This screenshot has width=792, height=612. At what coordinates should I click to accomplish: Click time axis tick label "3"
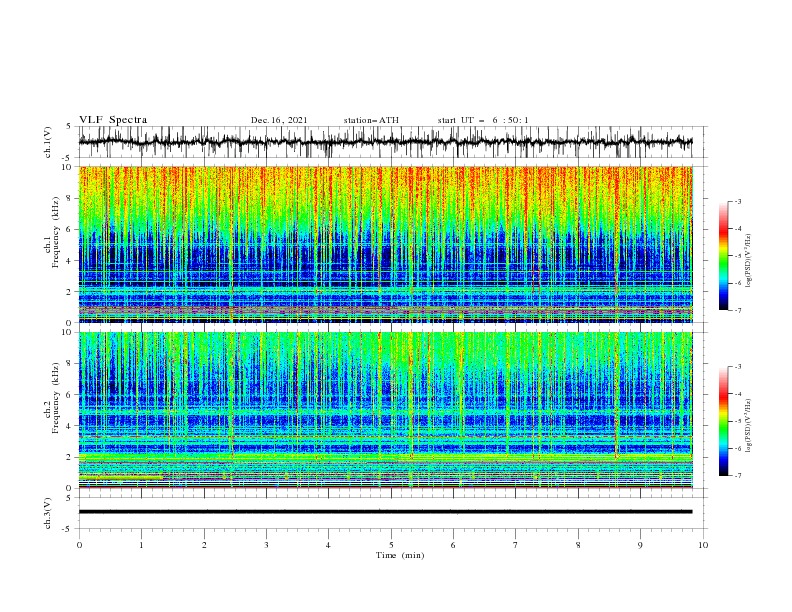(266, 545)
